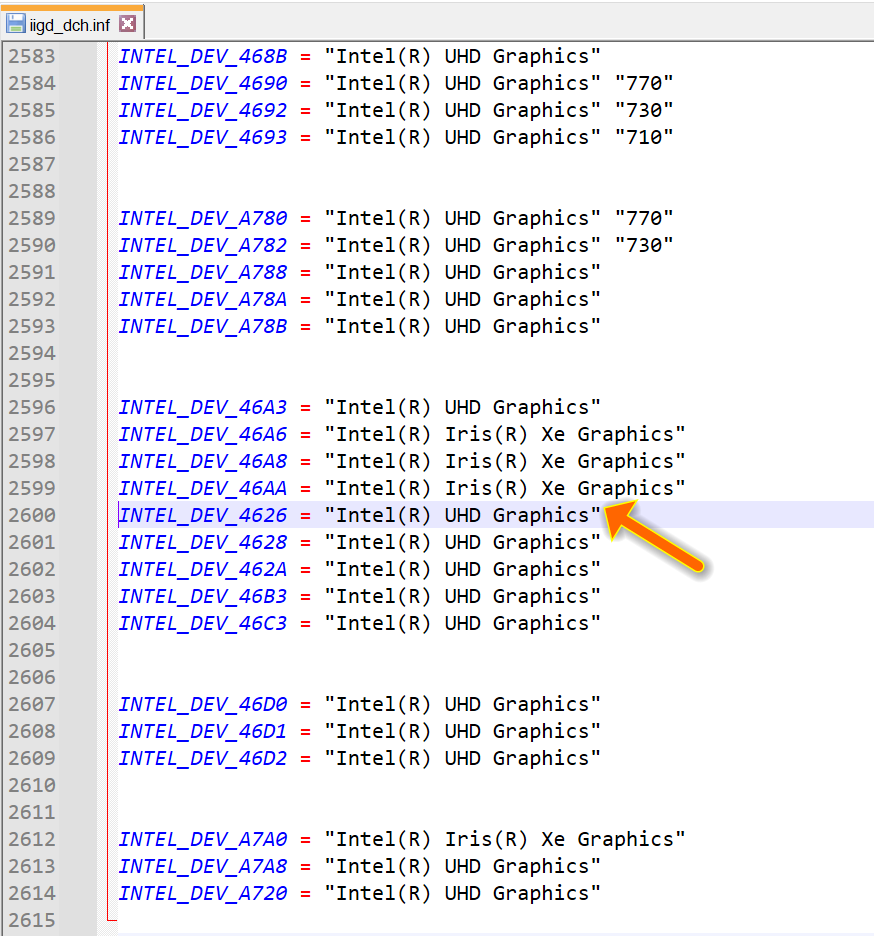Click INTEL_DEV_A720 identifier
The image size is (874, 936).
point(203,894)
